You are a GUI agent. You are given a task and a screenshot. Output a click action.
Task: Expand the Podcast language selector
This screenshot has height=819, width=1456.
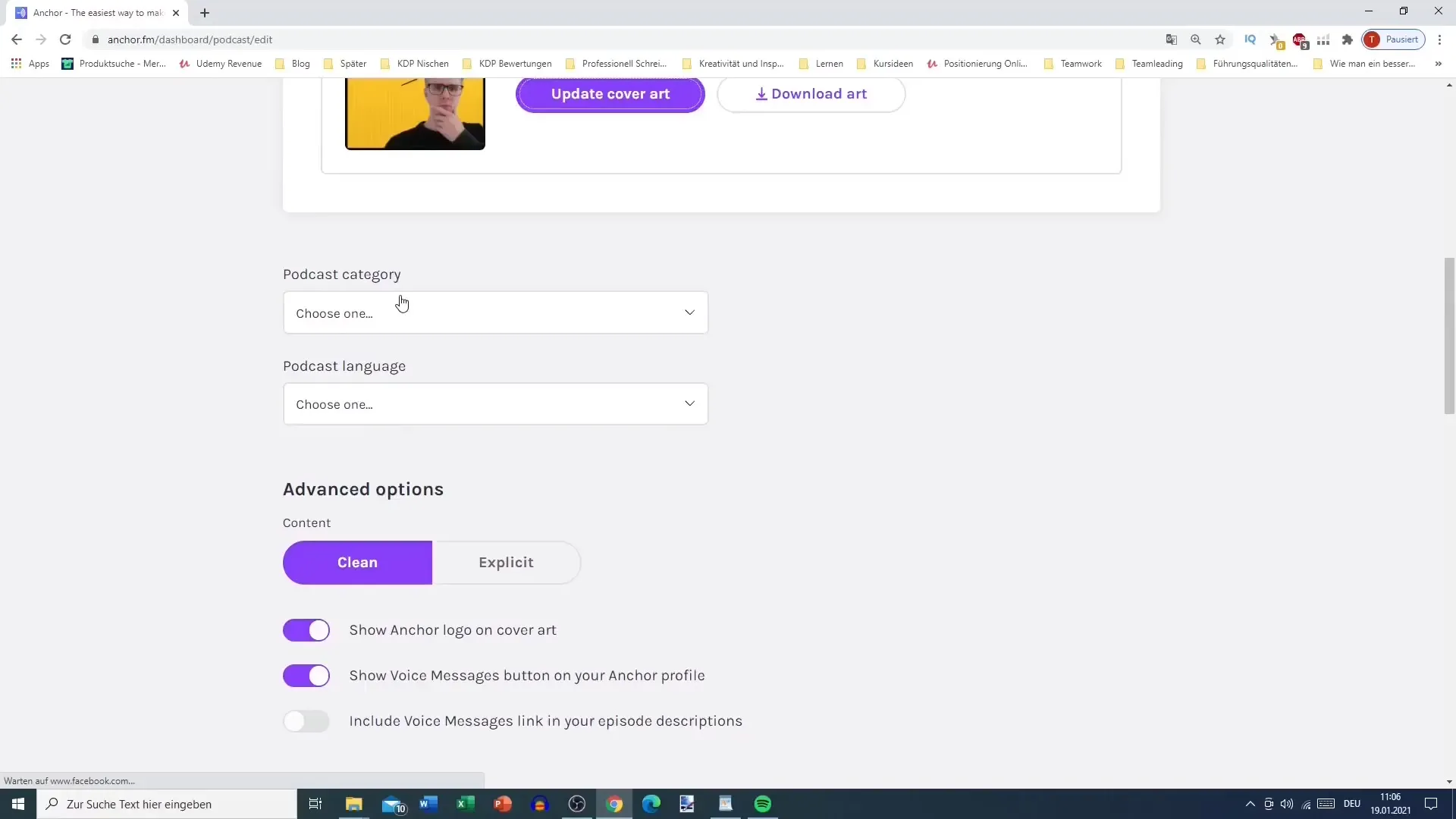495,404
